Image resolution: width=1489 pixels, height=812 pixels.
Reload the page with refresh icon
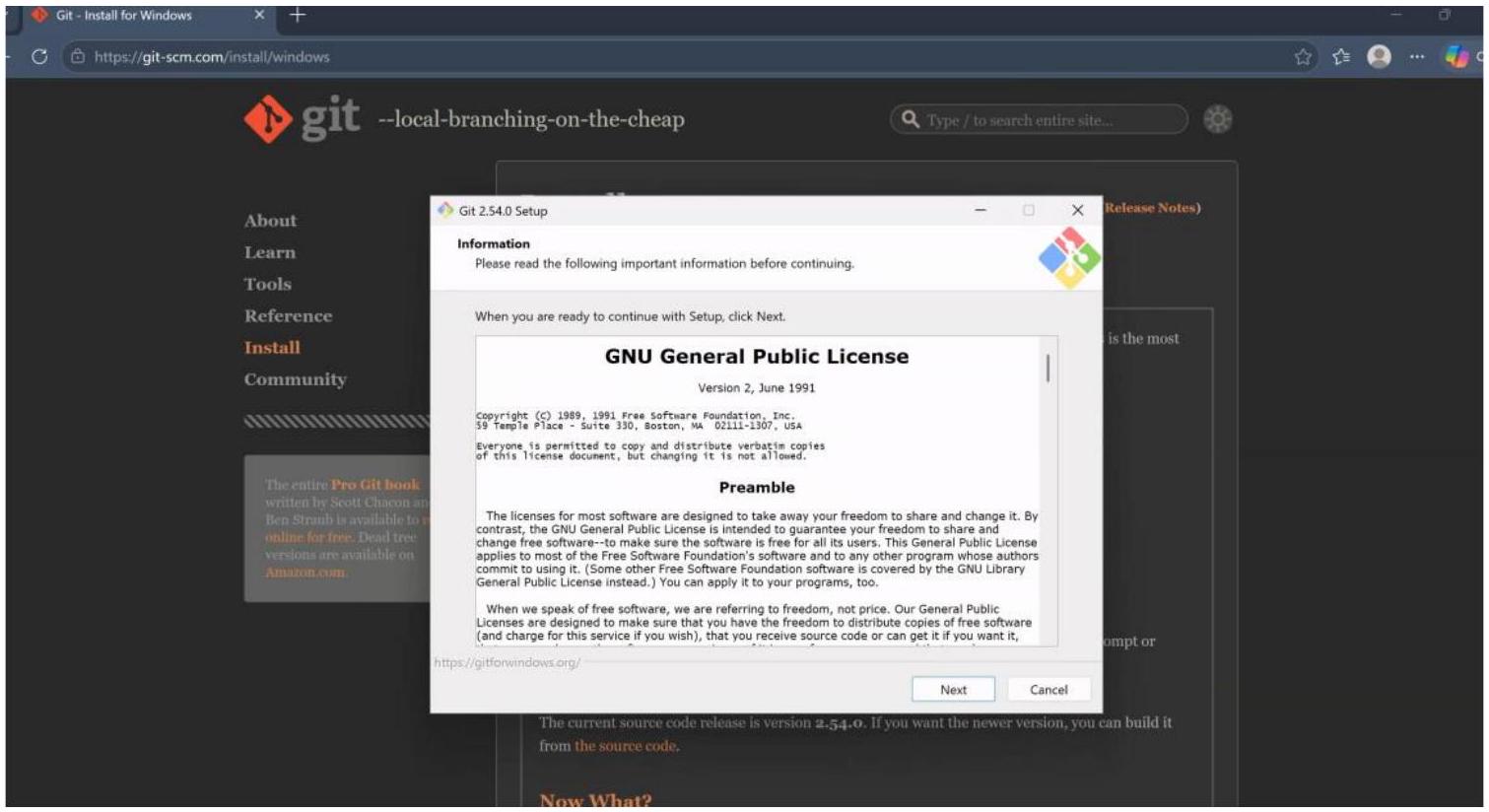point(39,56)
